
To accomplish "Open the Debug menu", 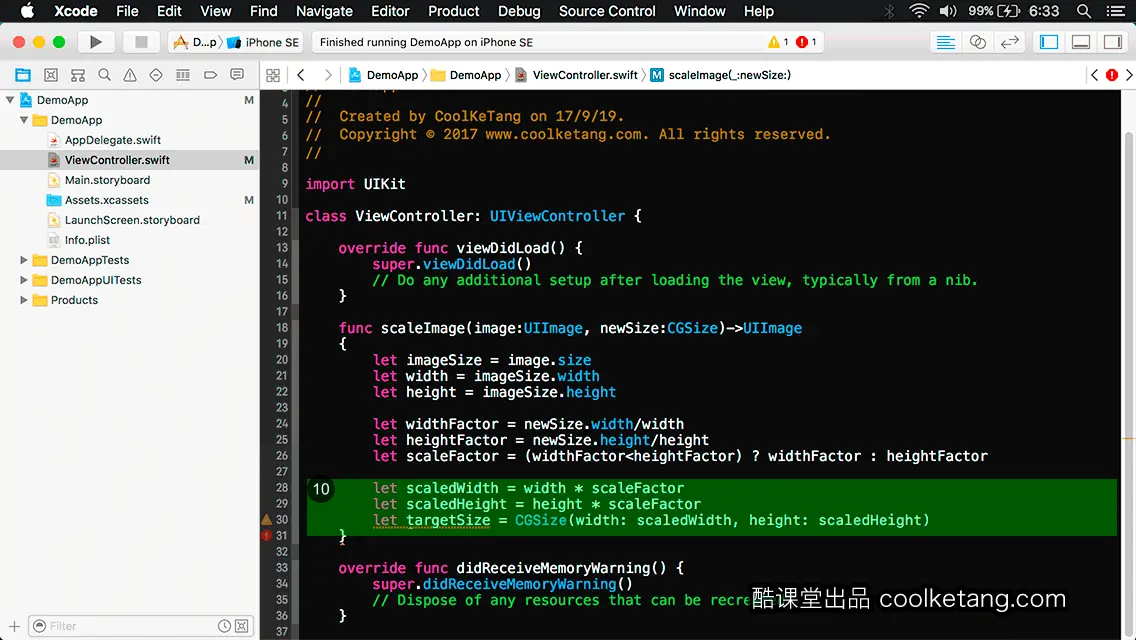I will click(519, 11).
